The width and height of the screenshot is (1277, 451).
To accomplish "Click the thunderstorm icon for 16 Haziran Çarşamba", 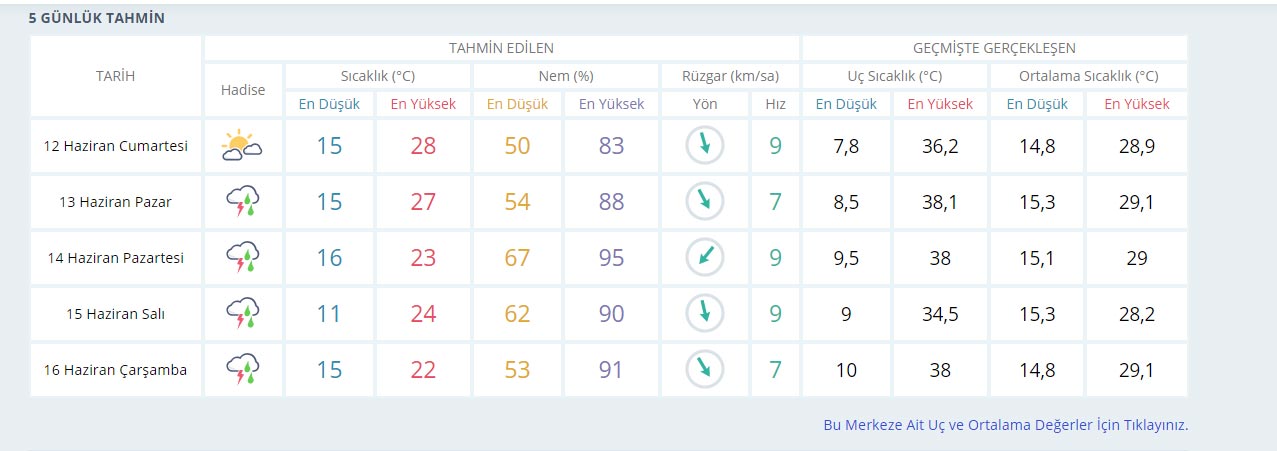I will pos(242,370).
